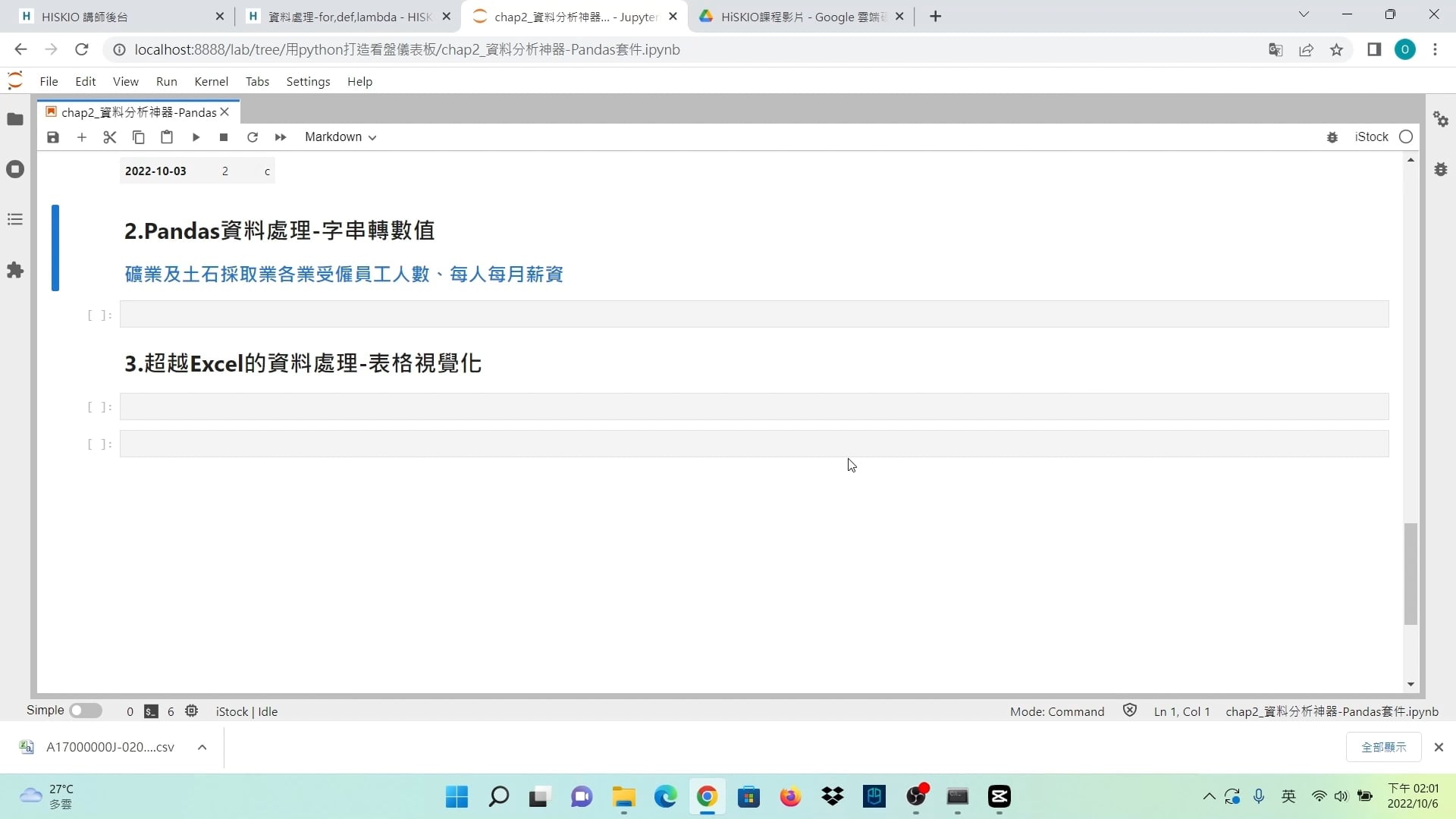Open Extension Manager puzzle piece icon
This screenshot has width=1456, height=819.
pyautogui.click(x=15, y=271)
